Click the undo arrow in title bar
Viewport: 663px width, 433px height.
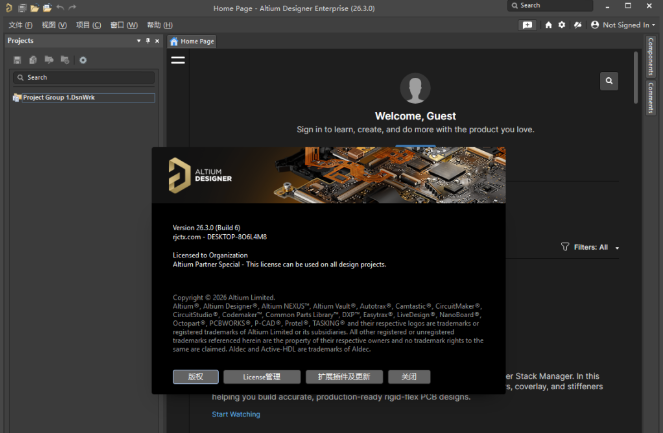(x=59, y=8)
